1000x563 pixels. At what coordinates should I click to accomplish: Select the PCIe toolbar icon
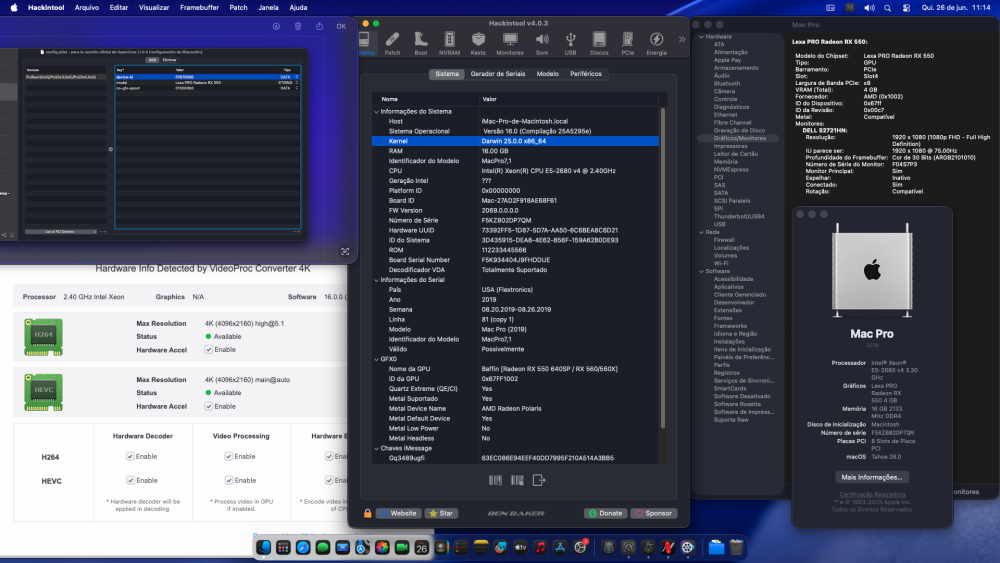[x=628, y=43]
